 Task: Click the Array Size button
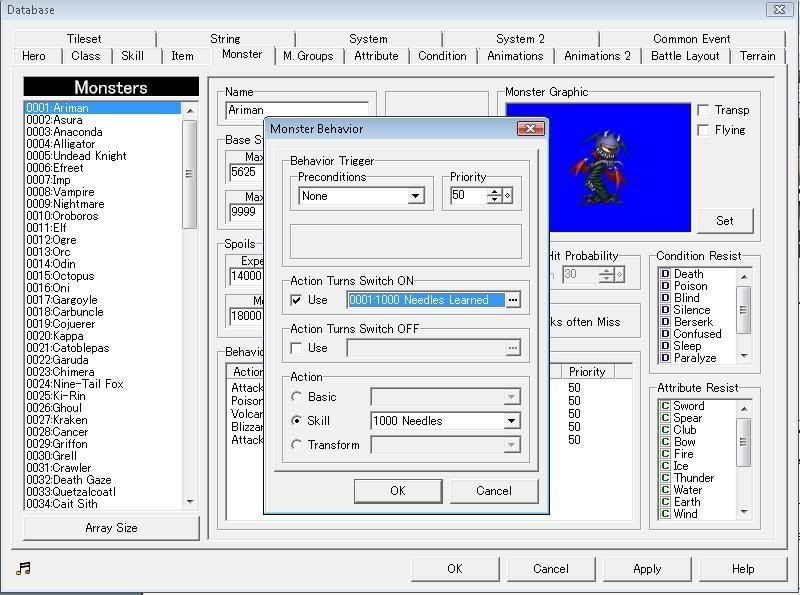click(111, 528)
